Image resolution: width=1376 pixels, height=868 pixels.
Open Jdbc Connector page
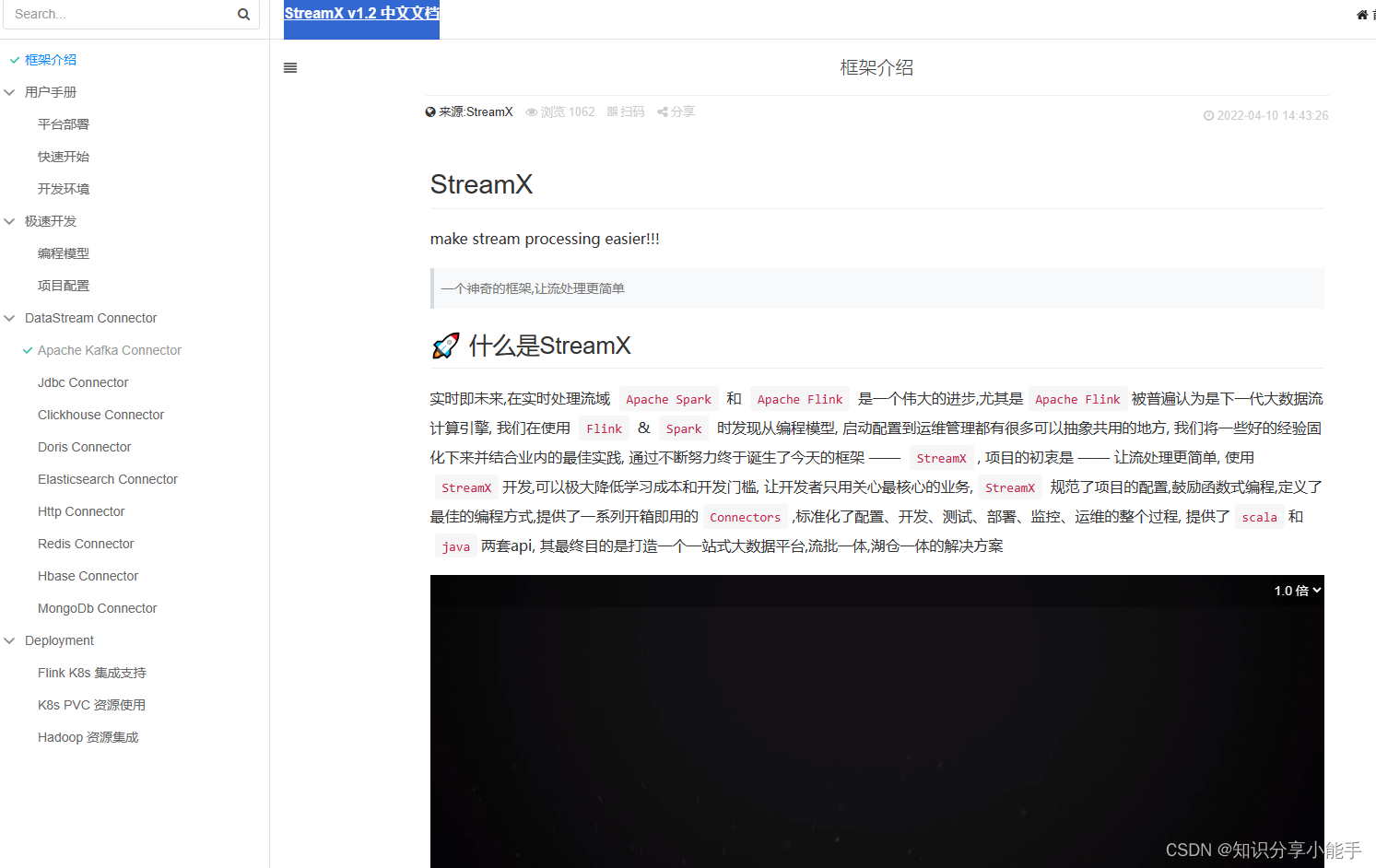coord(83,382)
